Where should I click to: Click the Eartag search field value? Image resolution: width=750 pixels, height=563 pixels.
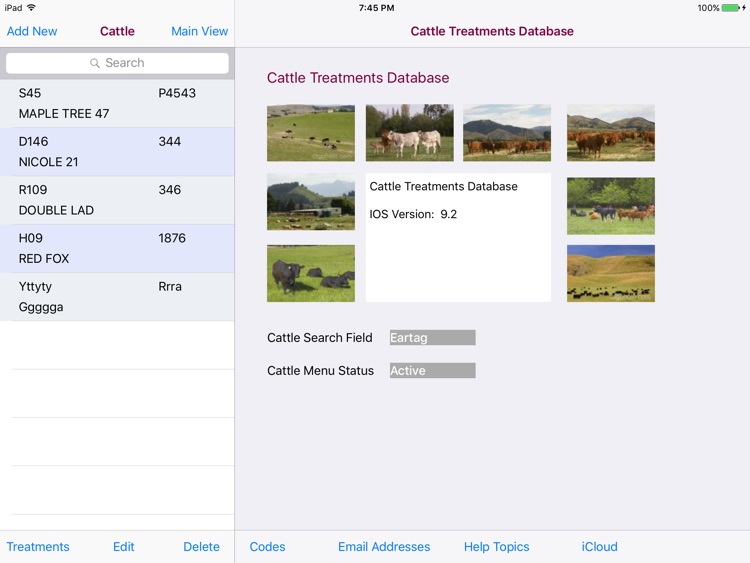click(x=432, y=338)
